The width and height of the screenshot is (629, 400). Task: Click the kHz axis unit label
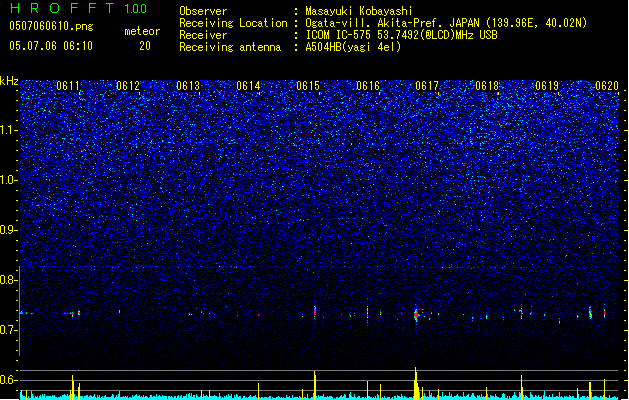[x=9, y=81]
